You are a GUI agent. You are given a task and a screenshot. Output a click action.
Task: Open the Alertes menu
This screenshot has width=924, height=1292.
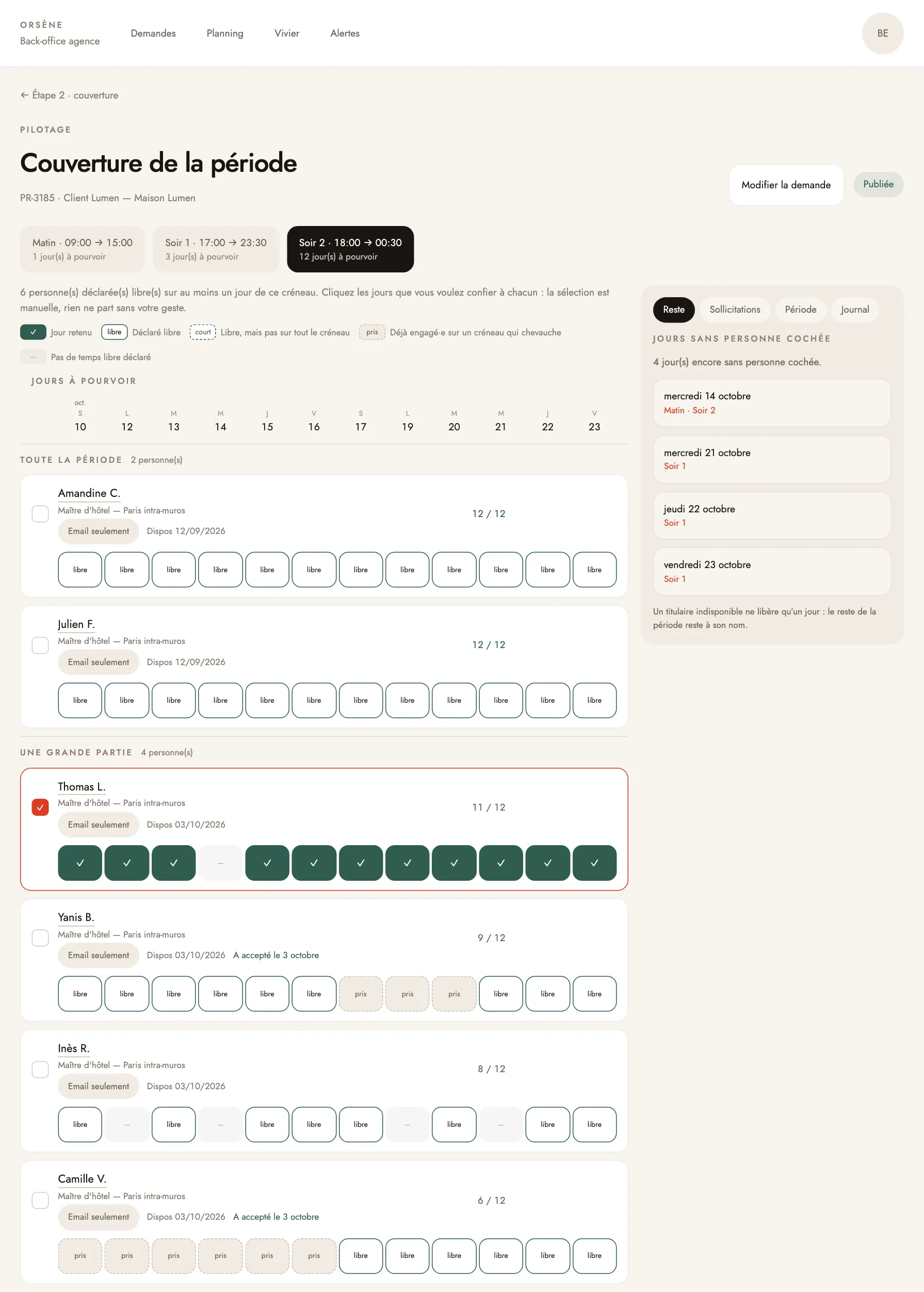tap(344, 33)
